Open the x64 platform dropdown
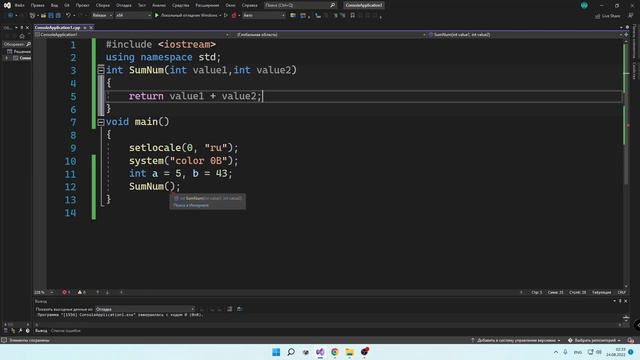This screenshot has width=640, height=360. tap(133, 16)
